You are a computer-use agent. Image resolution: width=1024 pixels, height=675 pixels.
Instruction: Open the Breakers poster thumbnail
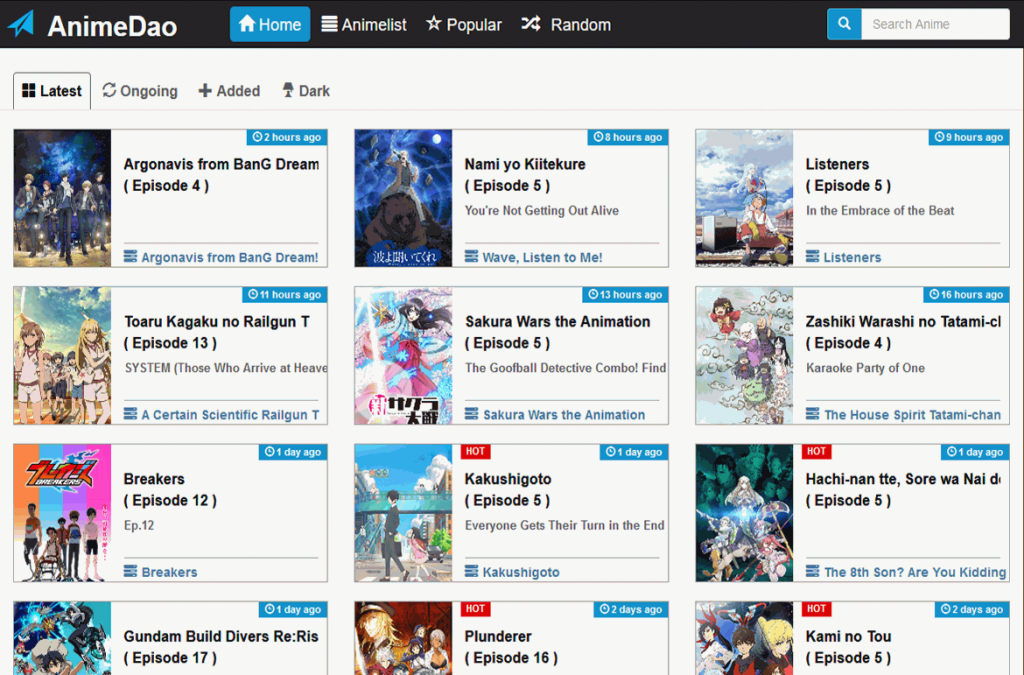click(x=63, y=512)
